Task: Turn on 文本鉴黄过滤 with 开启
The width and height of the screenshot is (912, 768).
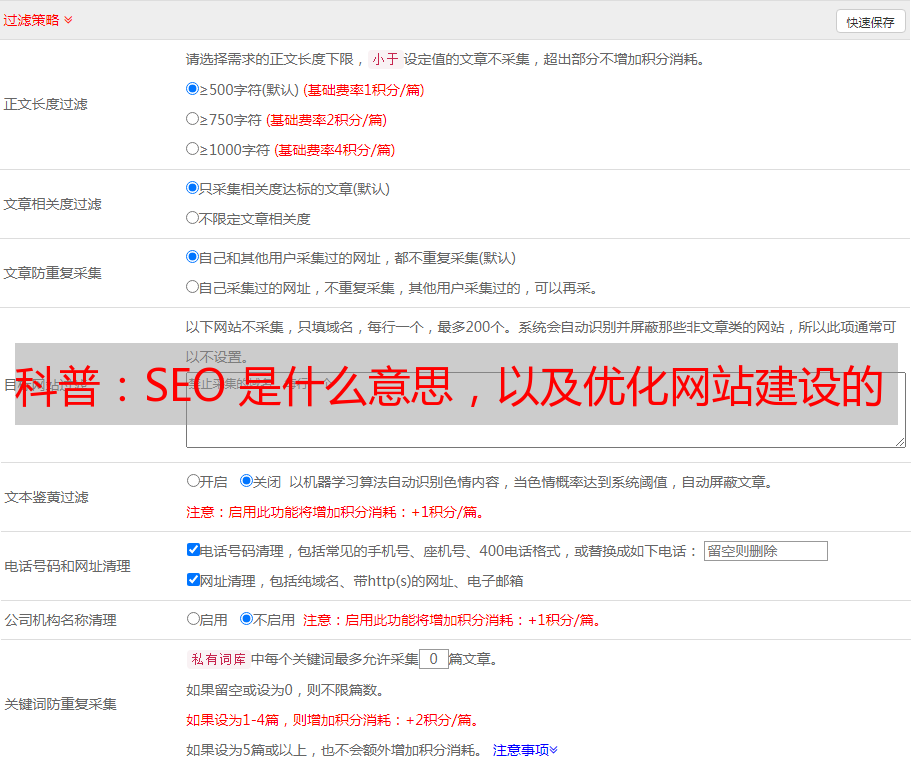Action: pos(193,481)
